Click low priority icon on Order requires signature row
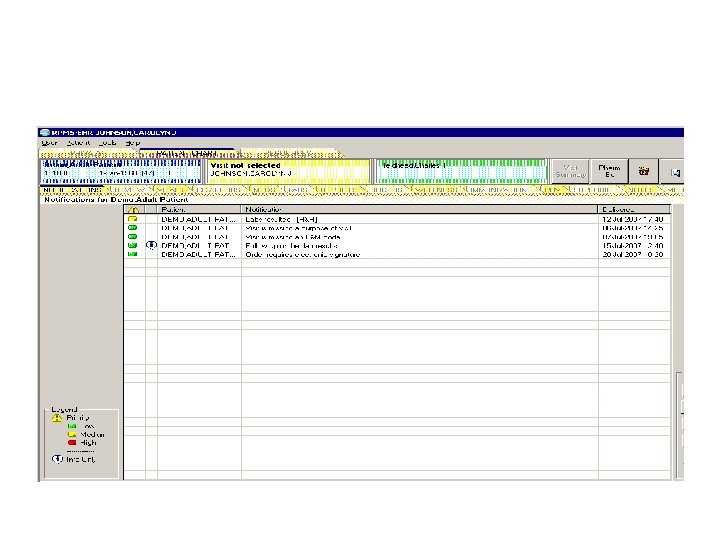This screenshot has height=540, width=720. point(133,254)
